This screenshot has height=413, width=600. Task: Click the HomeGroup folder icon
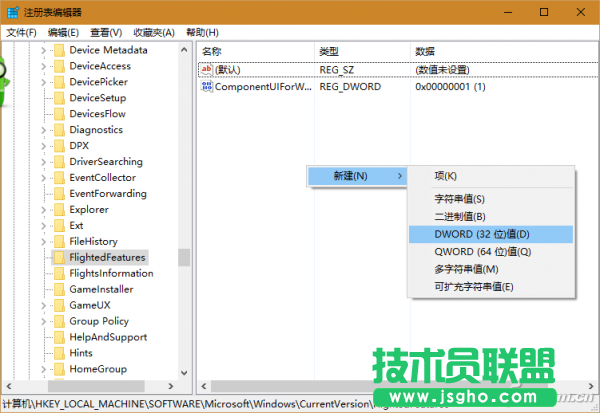pos(59,369)
